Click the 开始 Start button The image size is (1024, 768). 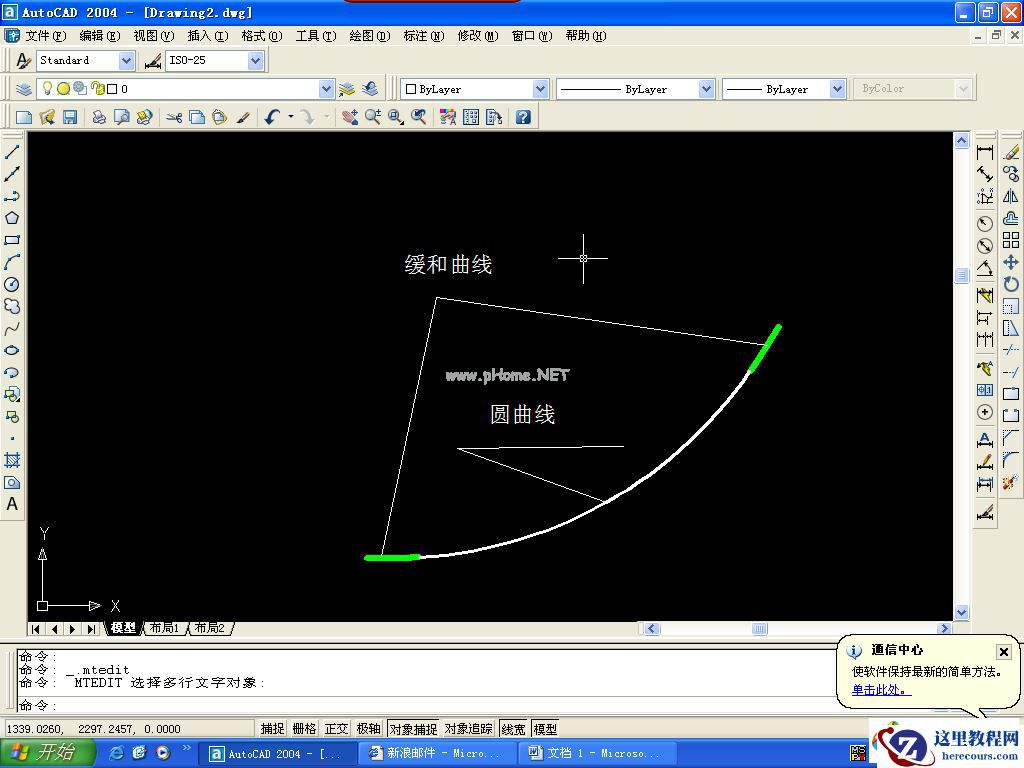(x=47, y=753)
